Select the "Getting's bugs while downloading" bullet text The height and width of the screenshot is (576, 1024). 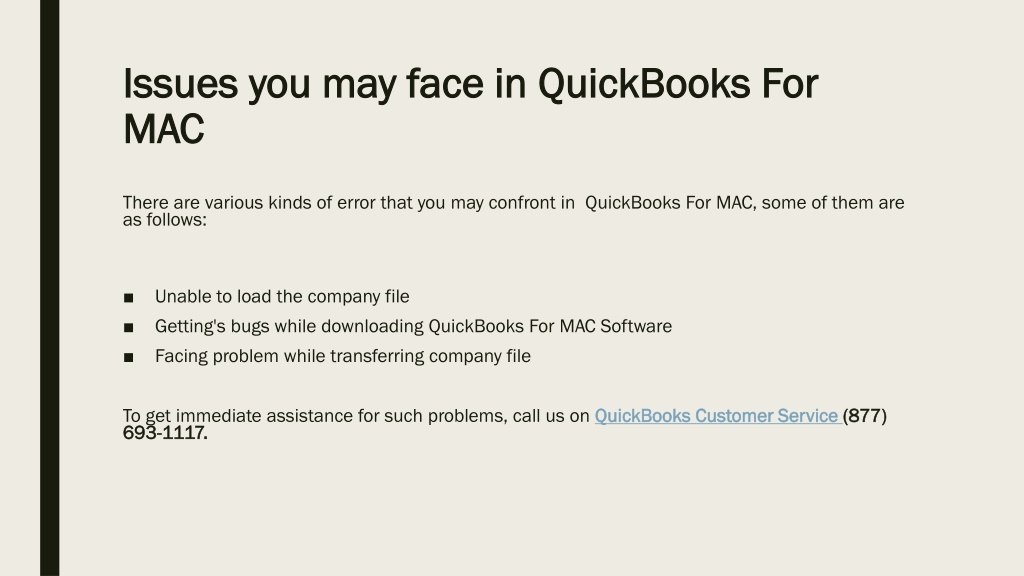[413, 327]
